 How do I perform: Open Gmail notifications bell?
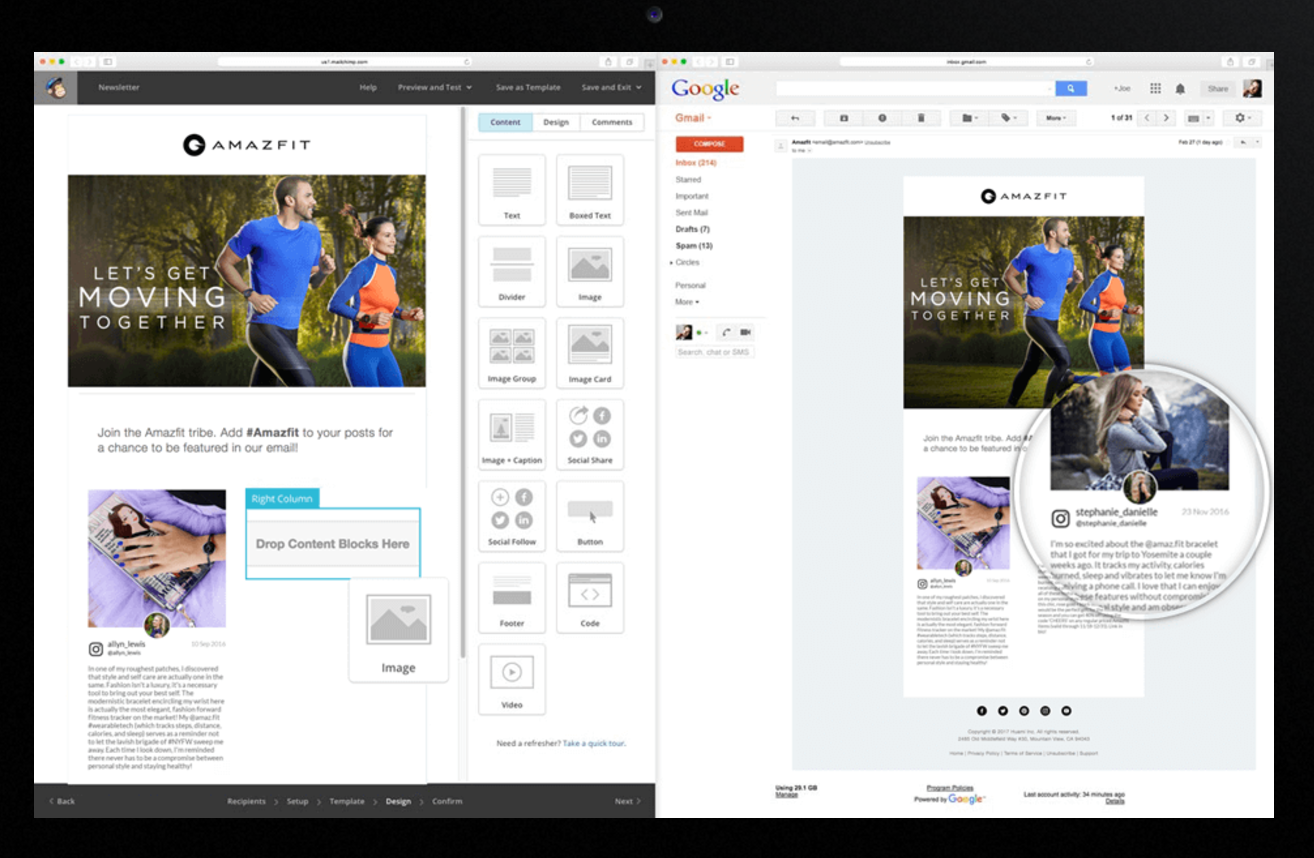tap(1180, 89)
